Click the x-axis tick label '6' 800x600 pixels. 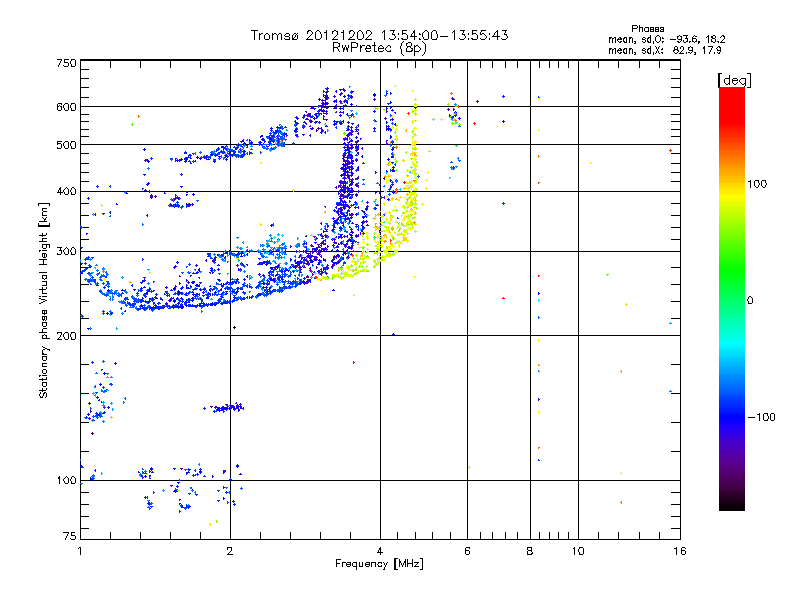467,551
